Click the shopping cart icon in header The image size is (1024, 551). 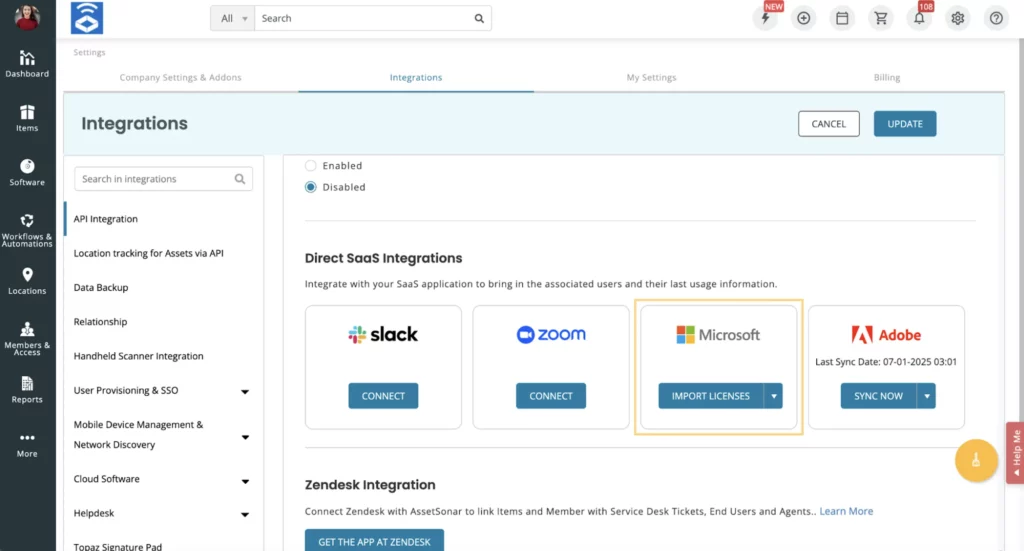pyautogui.click(x=880, y=18)
